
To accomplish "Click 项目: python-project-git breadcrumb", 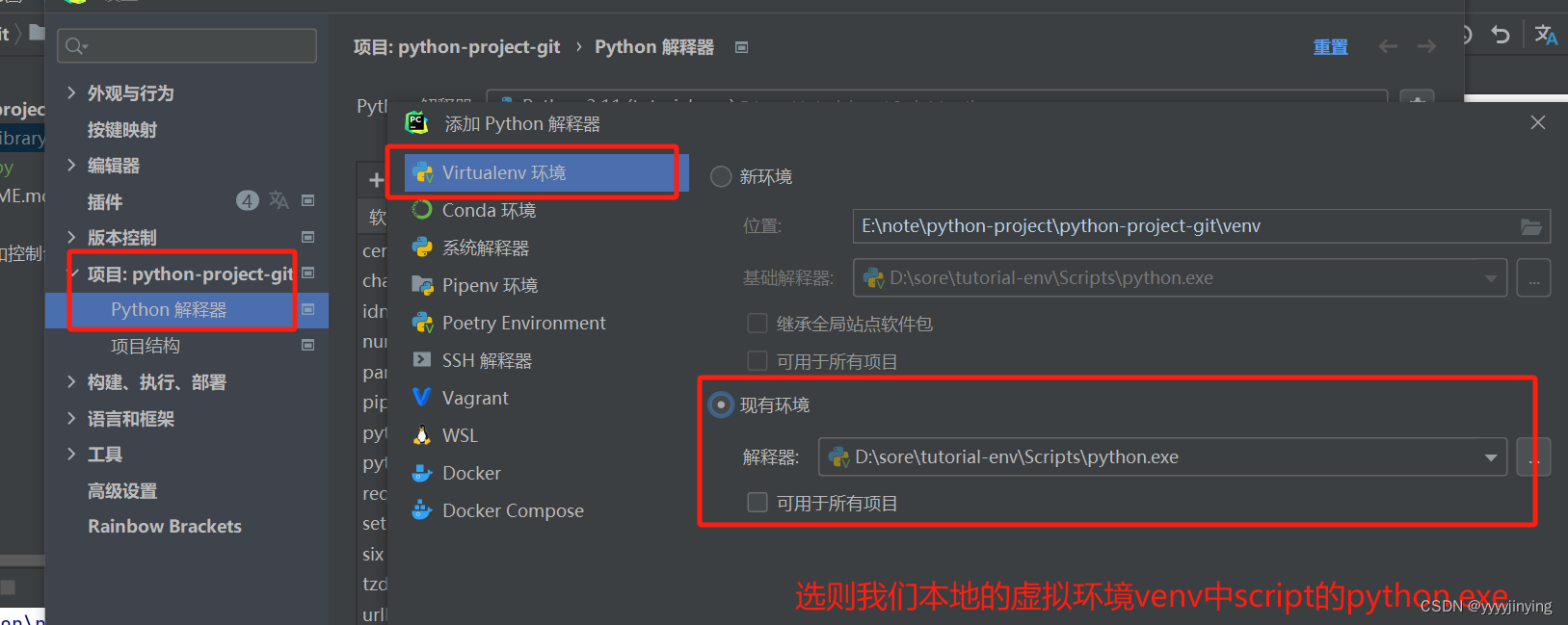I will click(x=457, y=47).
